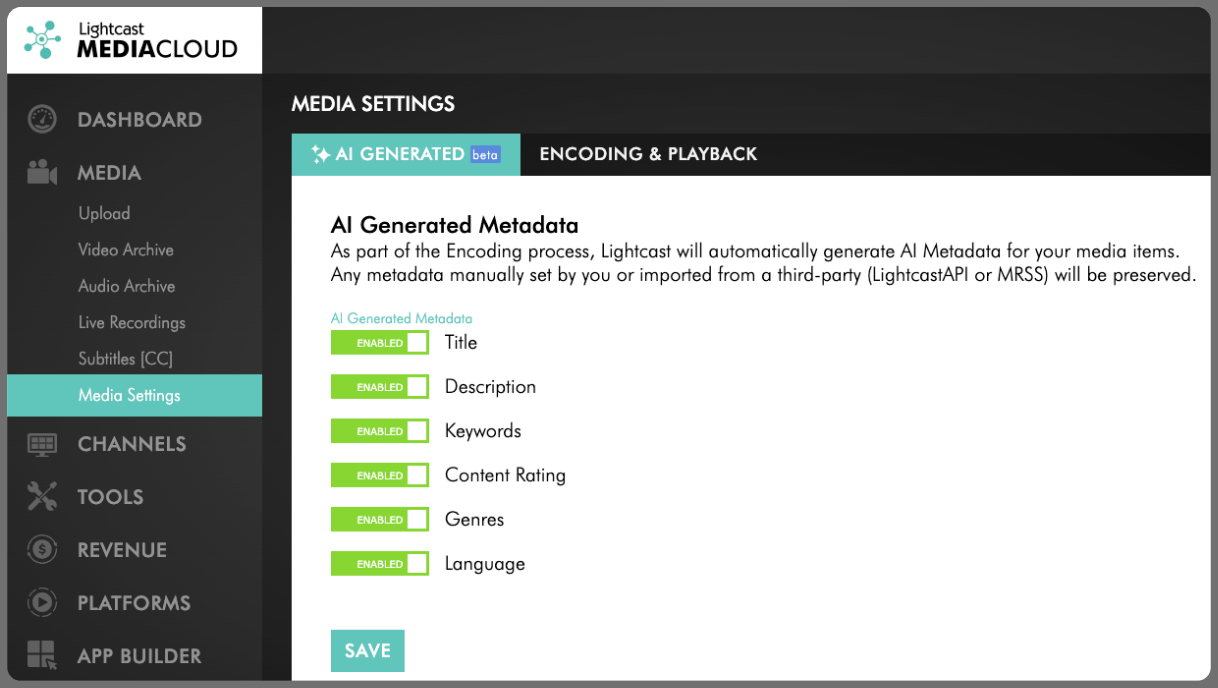Disable the Content Rating toggle

(380, 475)
